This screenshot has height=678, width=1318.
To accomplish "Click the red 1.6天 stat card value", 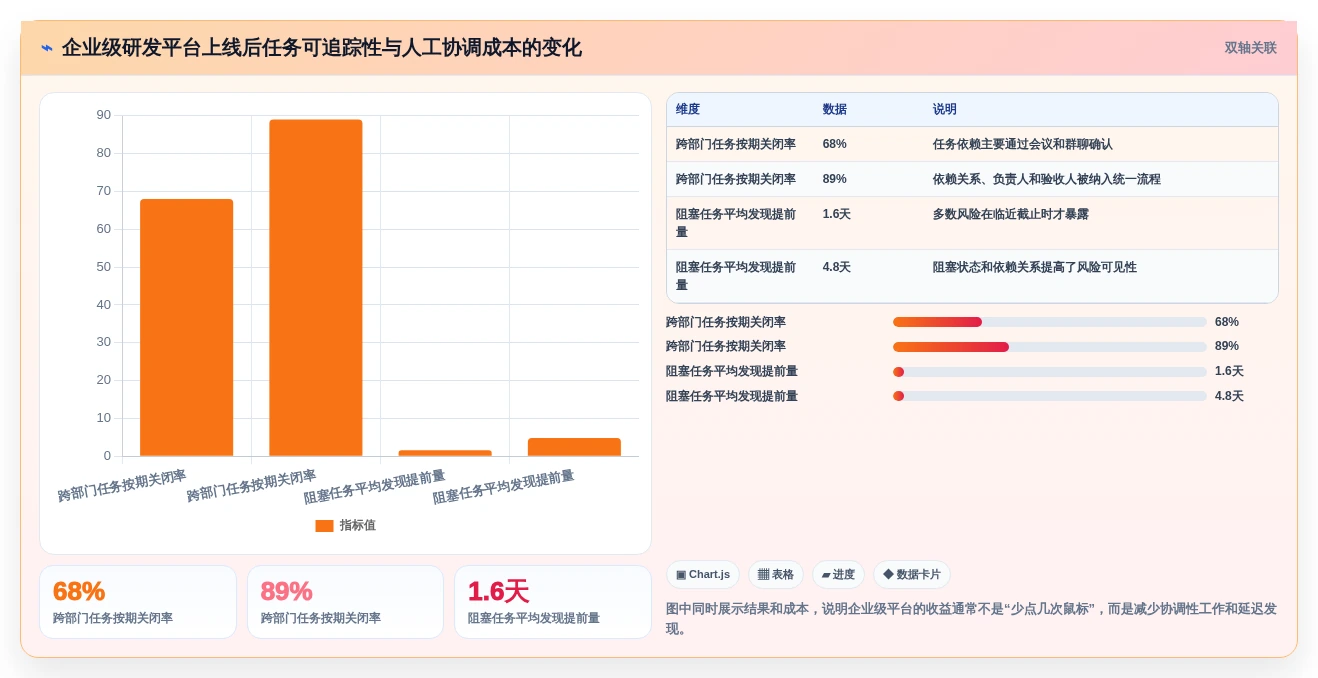I will pyautogui.click(x=499, y=591).
